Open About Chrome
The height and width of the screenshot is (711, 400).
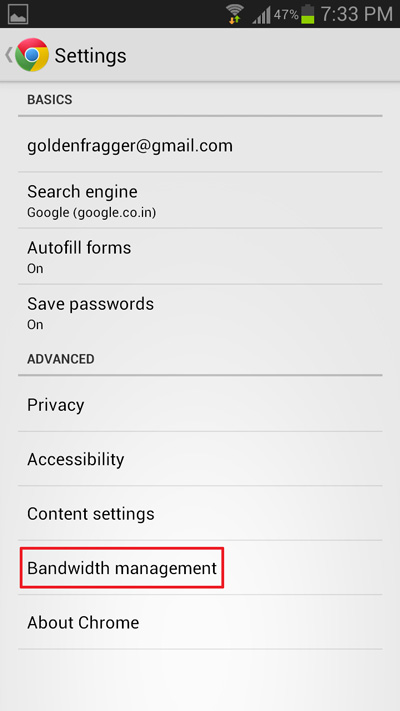pyautogui.click(x=200, y=622)
